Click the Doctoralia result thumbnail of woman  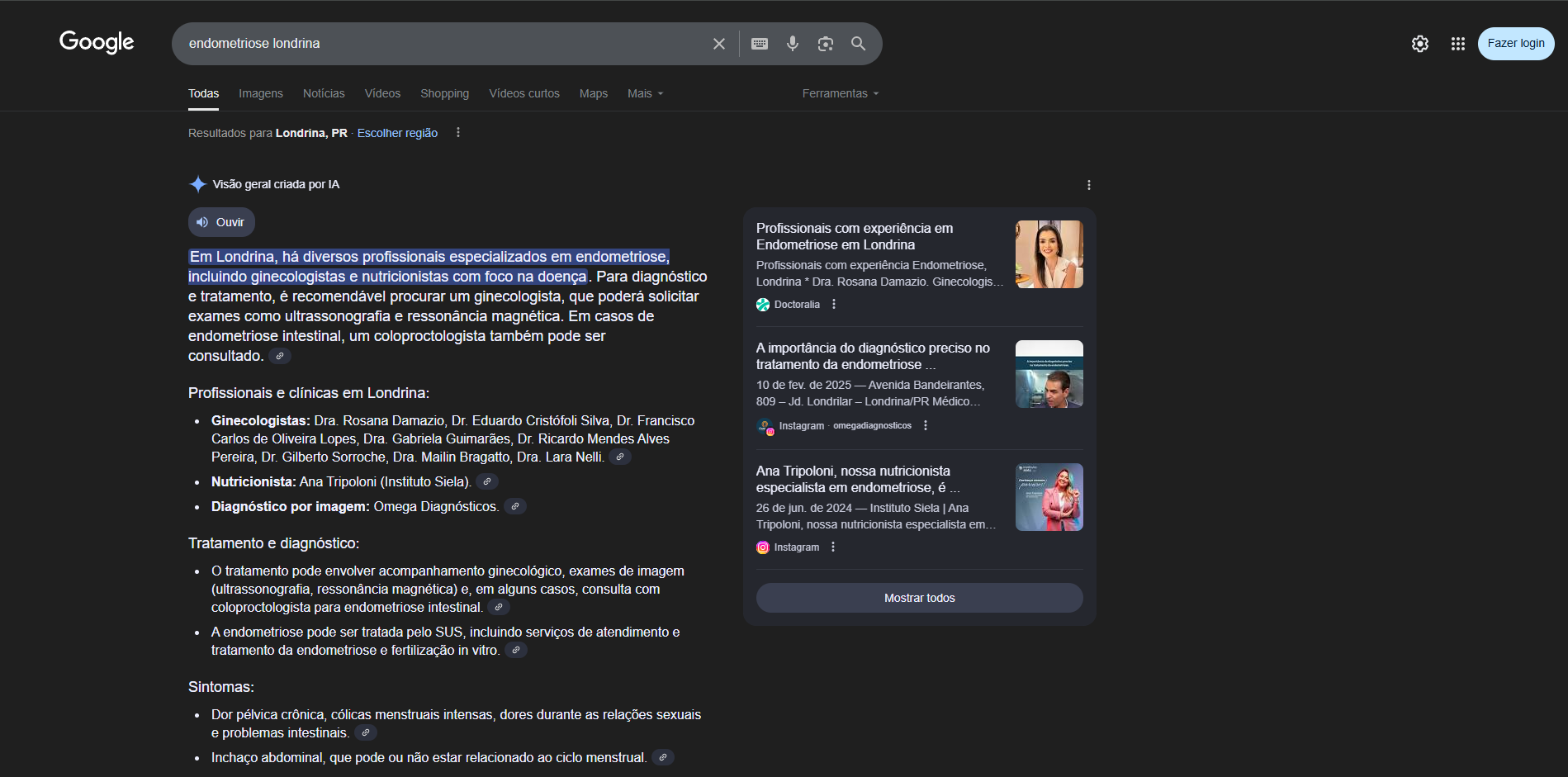tap(1049, 254)
